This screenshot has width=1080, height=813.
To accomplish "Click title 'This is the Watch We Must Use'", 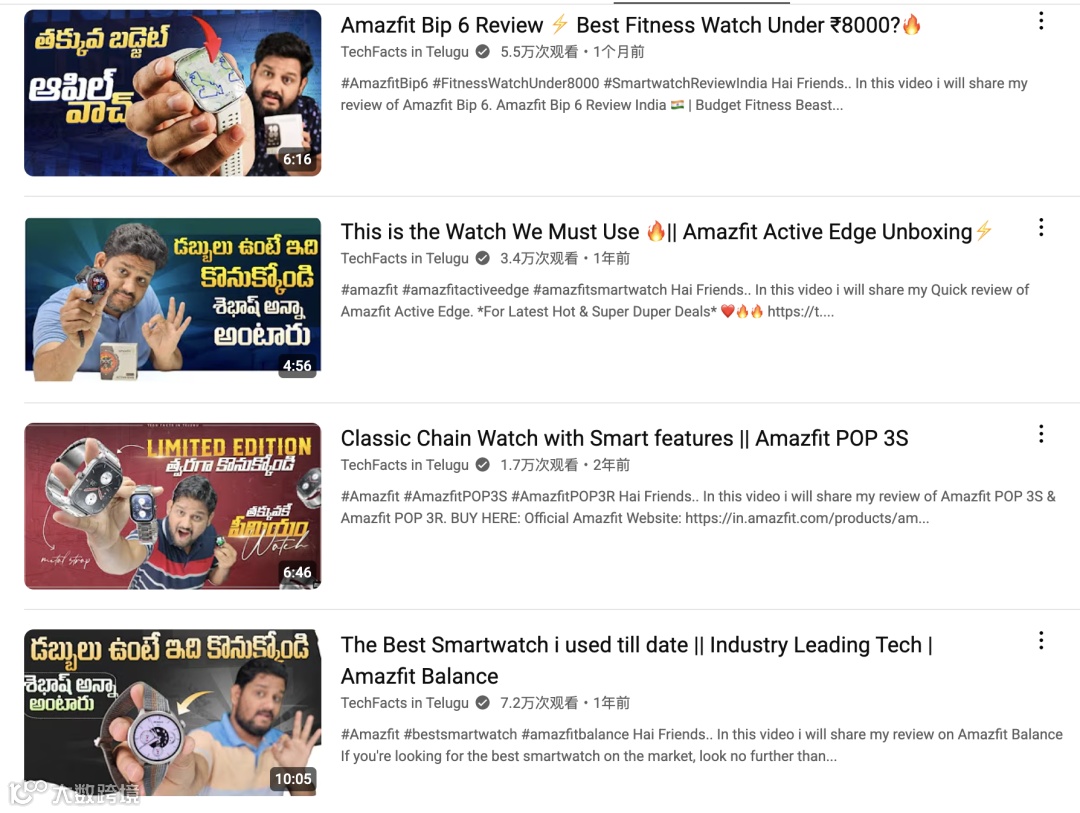I will click(x=490, y=231).
